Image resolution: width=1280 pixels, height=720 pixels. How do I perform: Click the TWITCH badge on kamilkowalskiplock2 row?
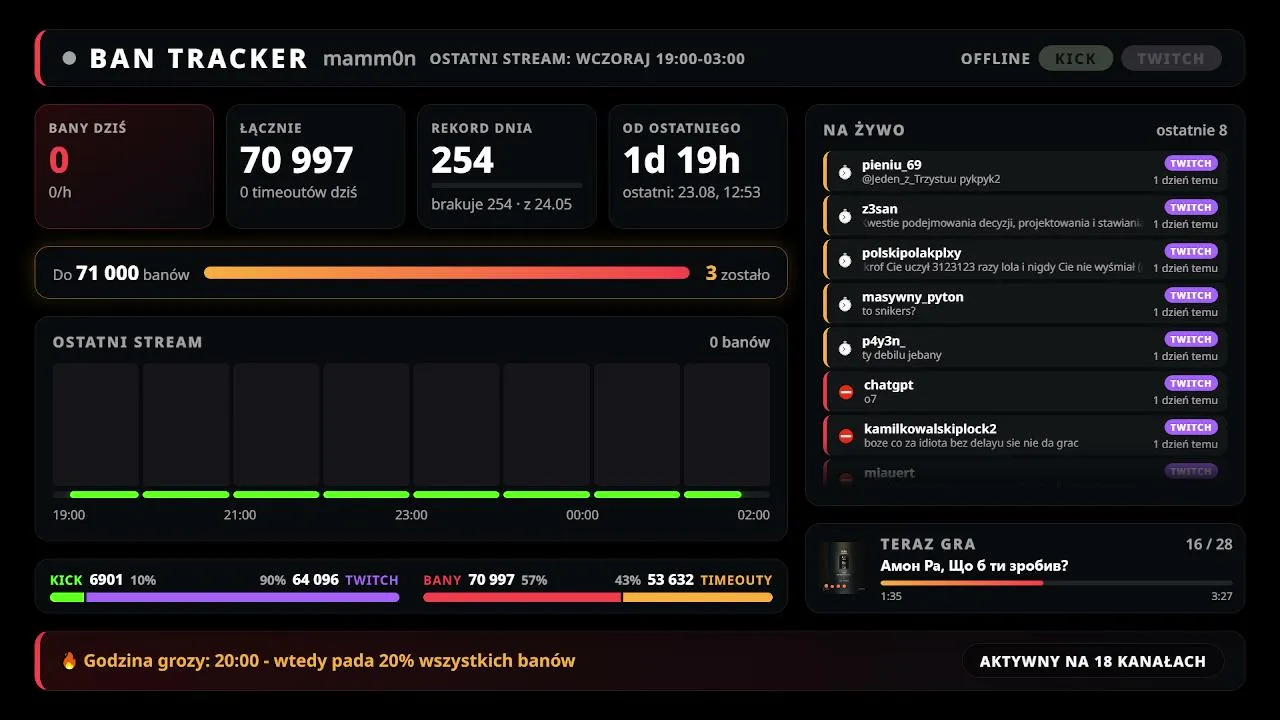click(x=1191, y=427)
